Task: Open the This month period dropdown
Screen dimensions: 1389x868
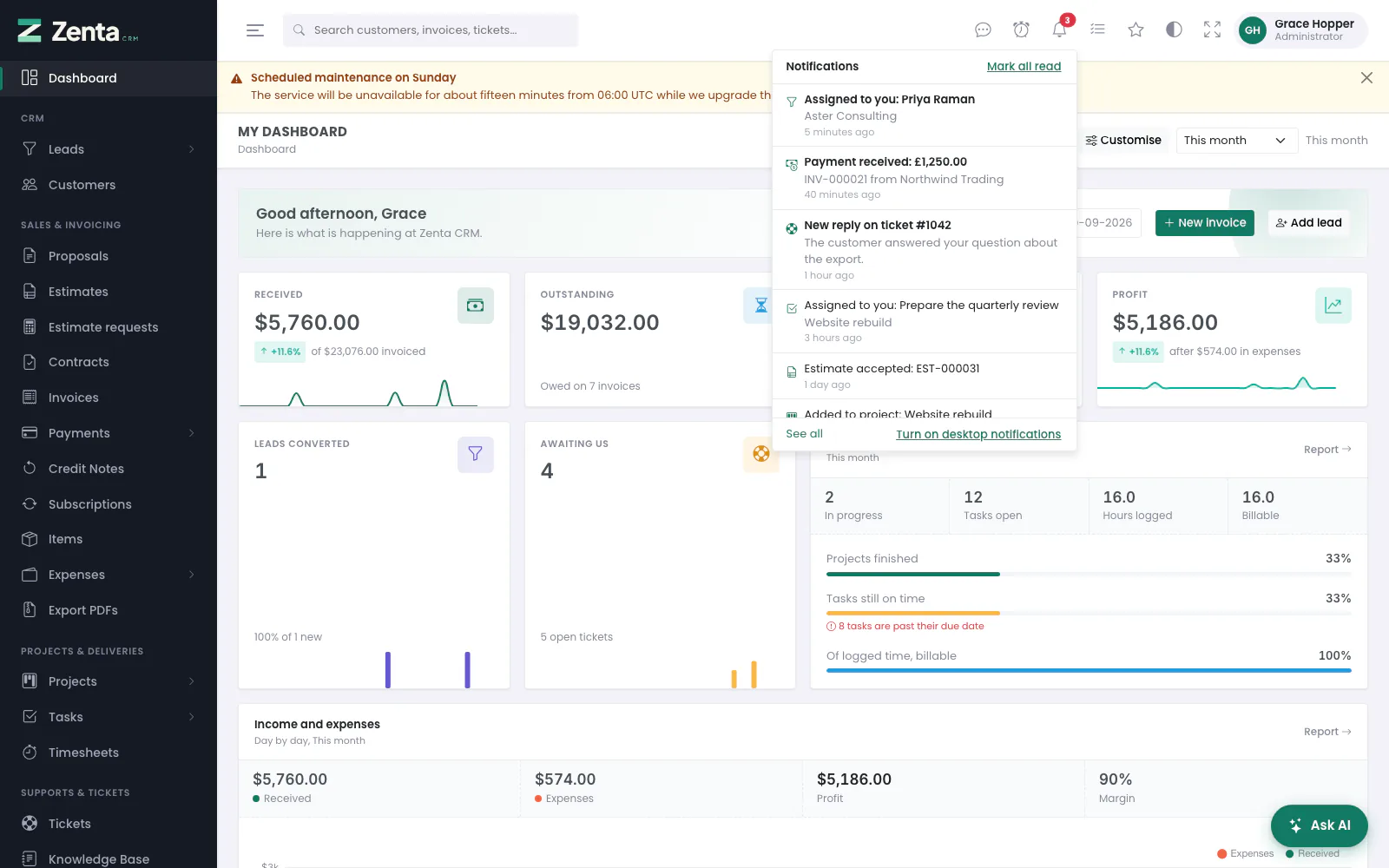Action: 1236,141
